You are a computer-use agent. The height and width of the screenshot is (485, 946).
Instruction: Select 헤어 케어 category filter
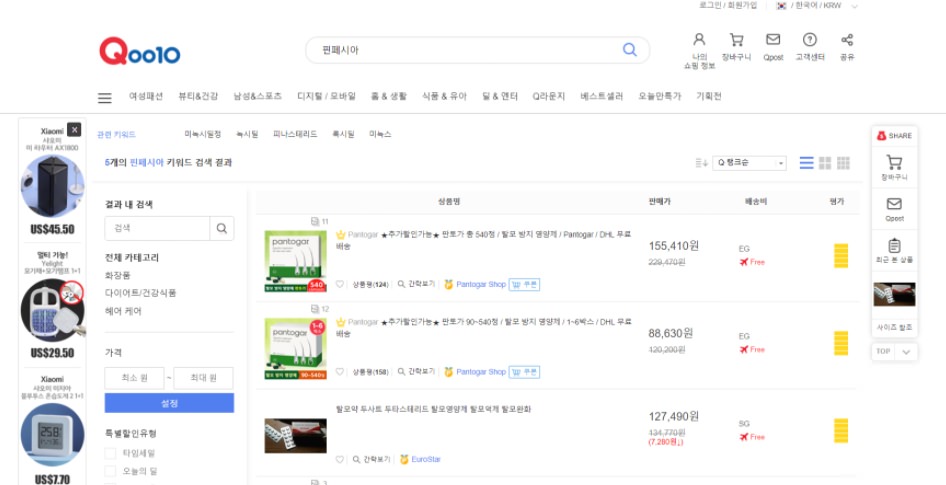(123, 311)
